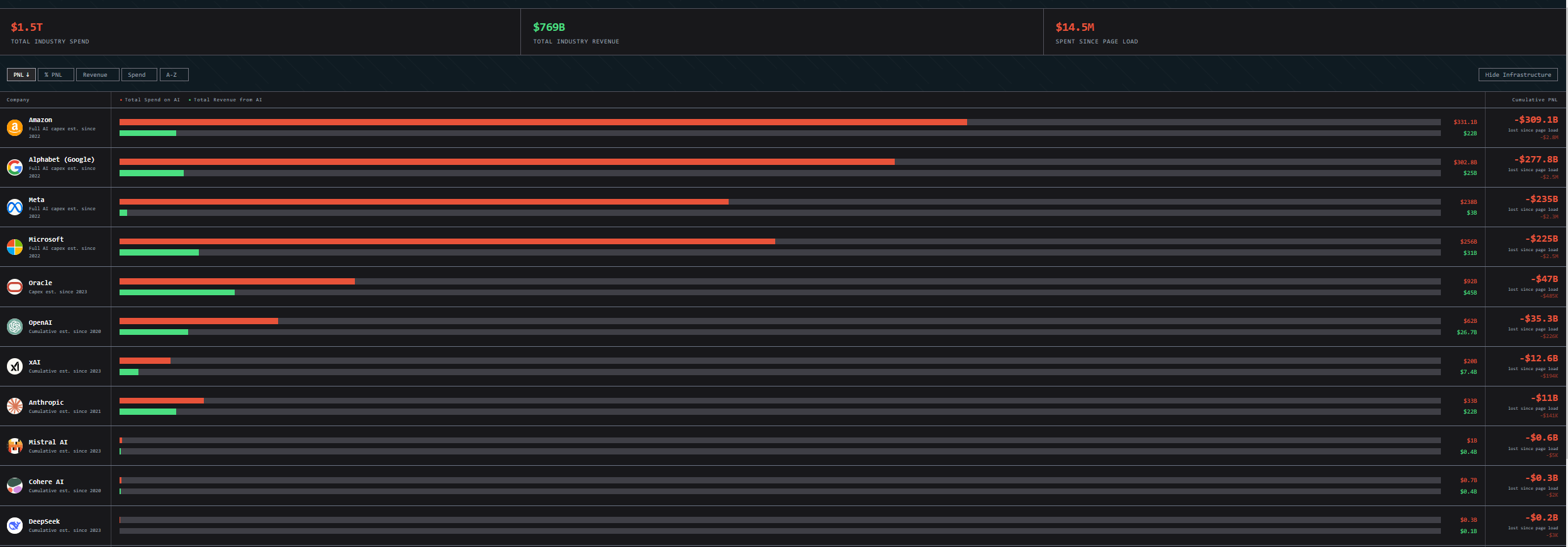Select the Meta logo icon
The width and height of the screenshot is (1568, 547).
tap(14, 207)
